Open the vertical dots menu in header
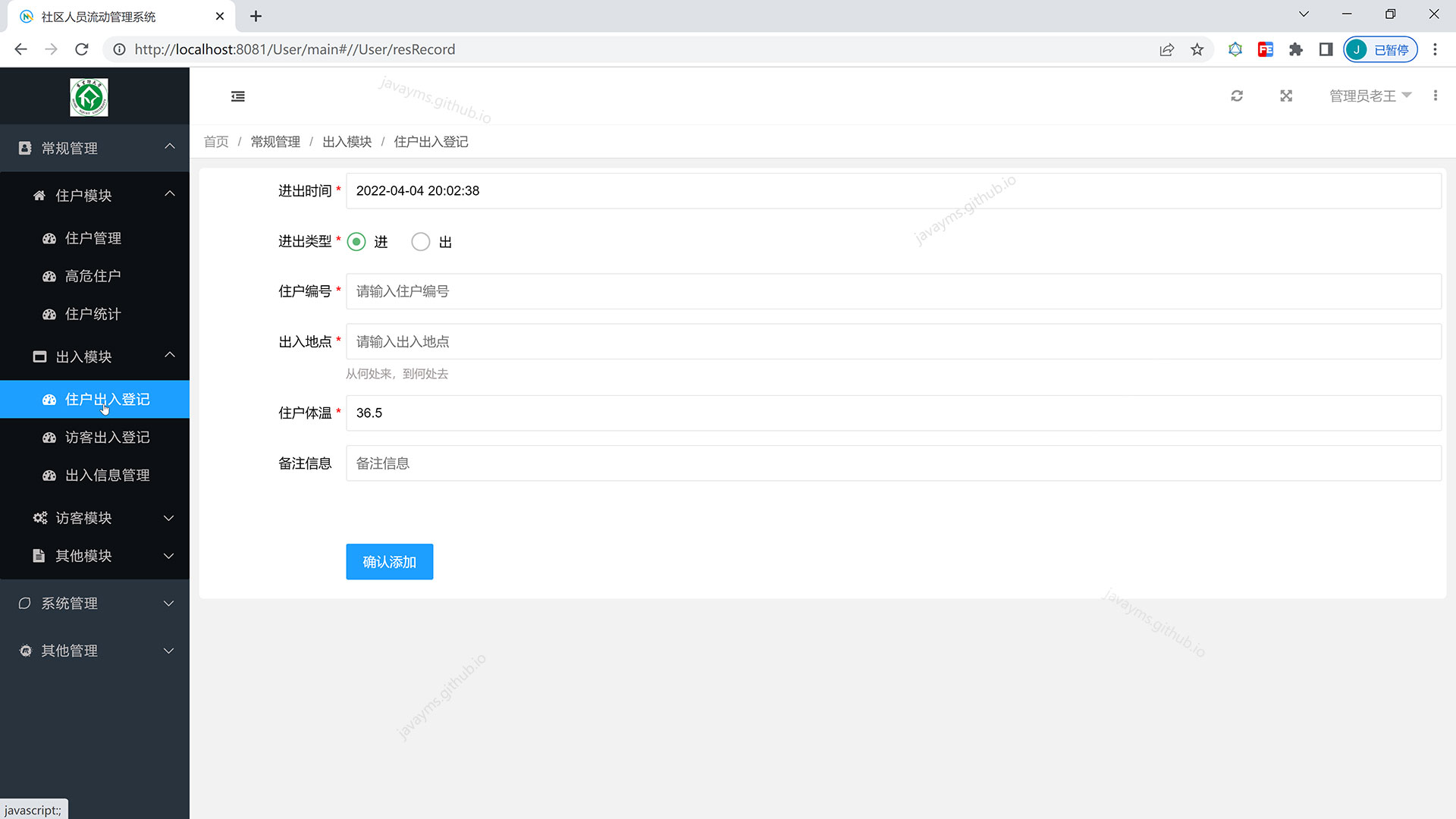Viewport: 1456px width, 819px height. [x=1435, y=96]
